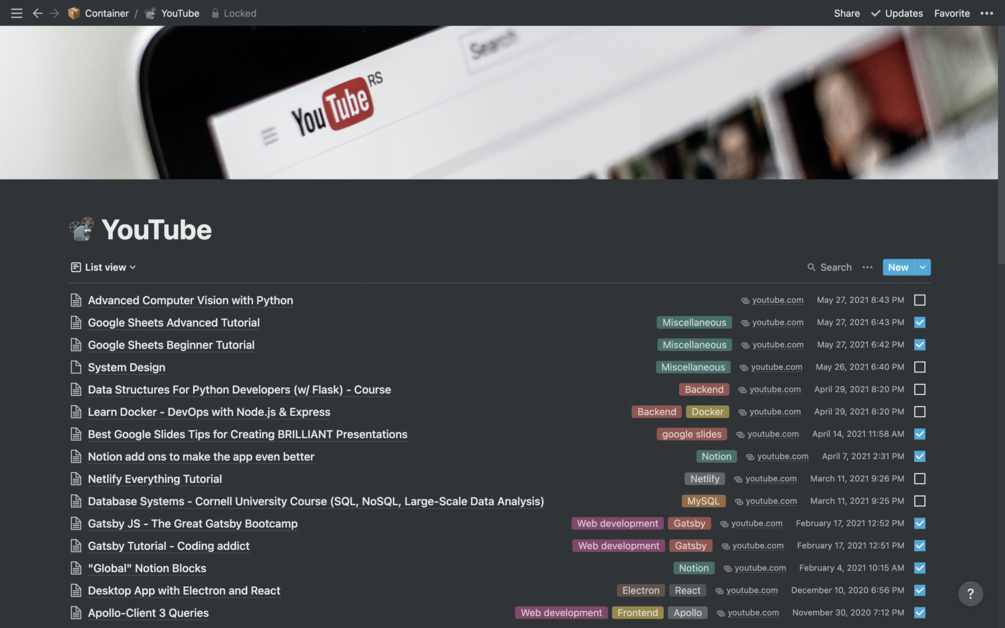Click the page vertical scrollbar
1005x628 pixels.
(x=1001, y=144)
